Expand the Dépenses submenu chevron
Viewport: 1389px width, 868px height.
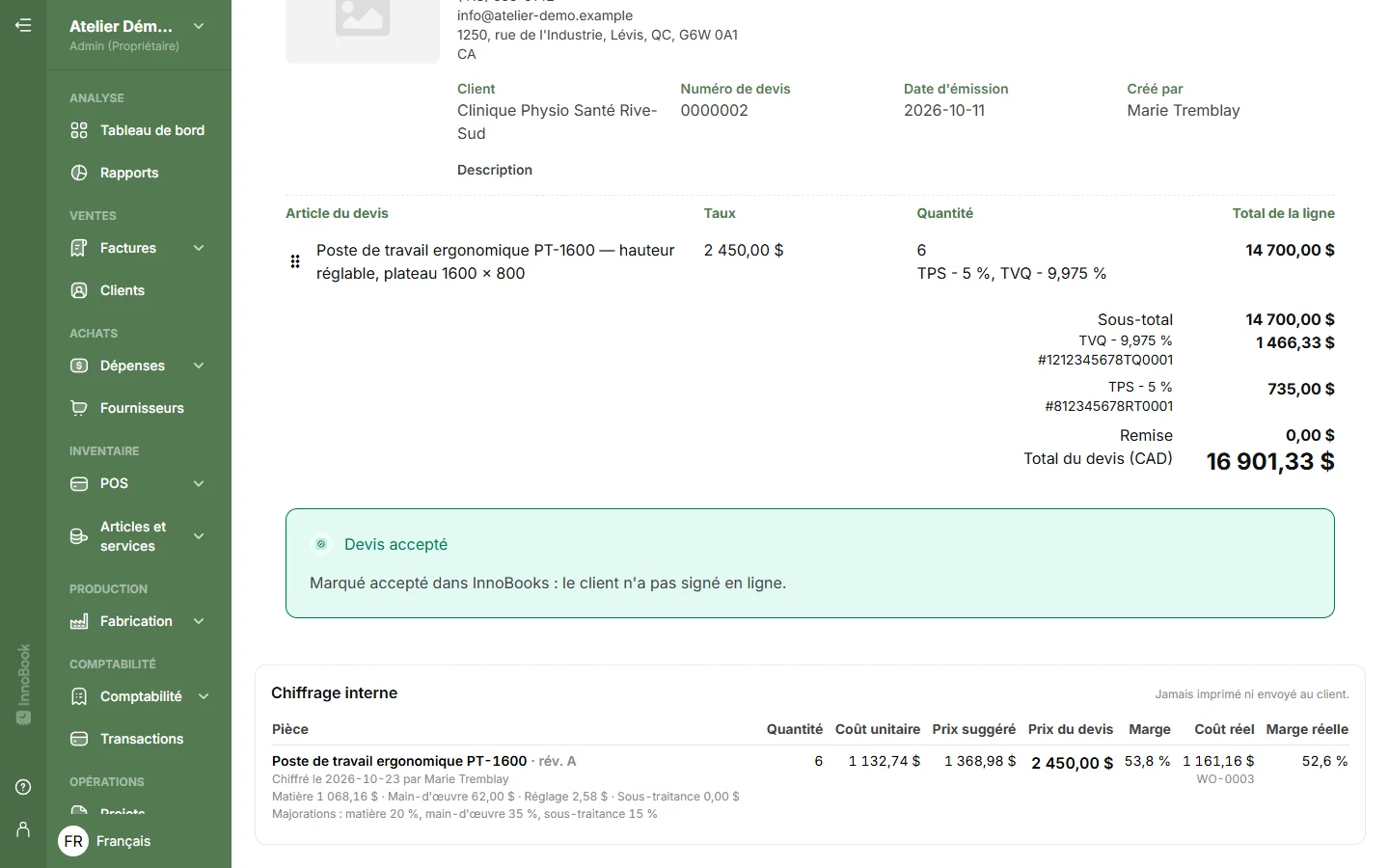point(199,366)
